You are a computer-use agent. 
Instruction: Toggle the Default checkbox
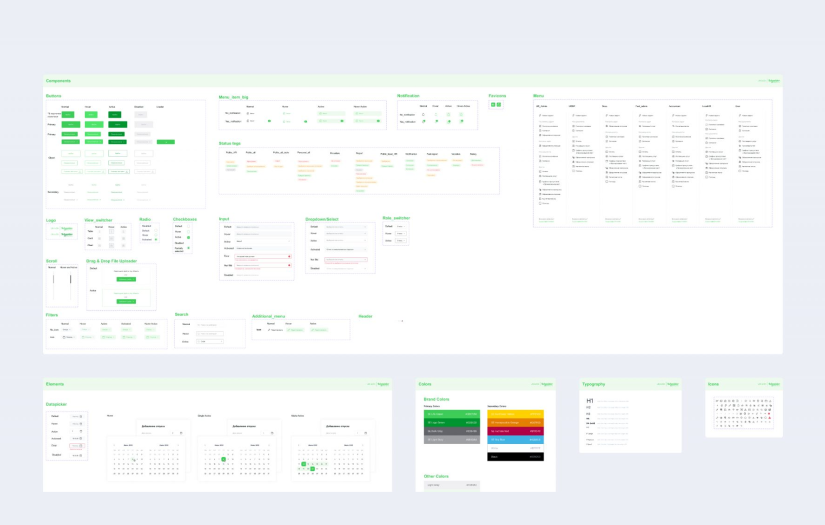(188, 226)
